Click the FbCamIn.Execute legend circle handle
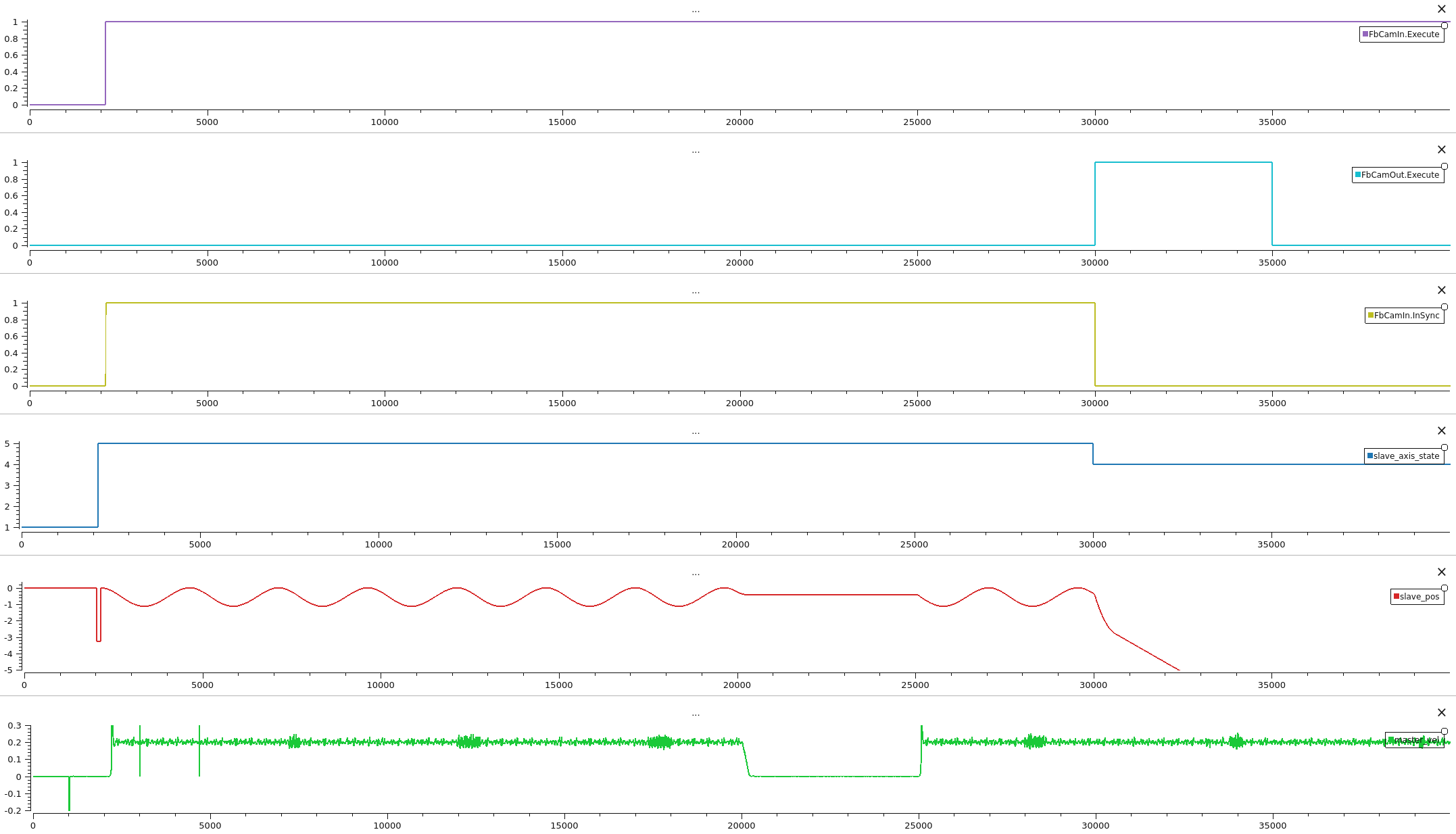Image resolution: width=1456 pixels, height=834 pixels. click(x=1445, y=26)
